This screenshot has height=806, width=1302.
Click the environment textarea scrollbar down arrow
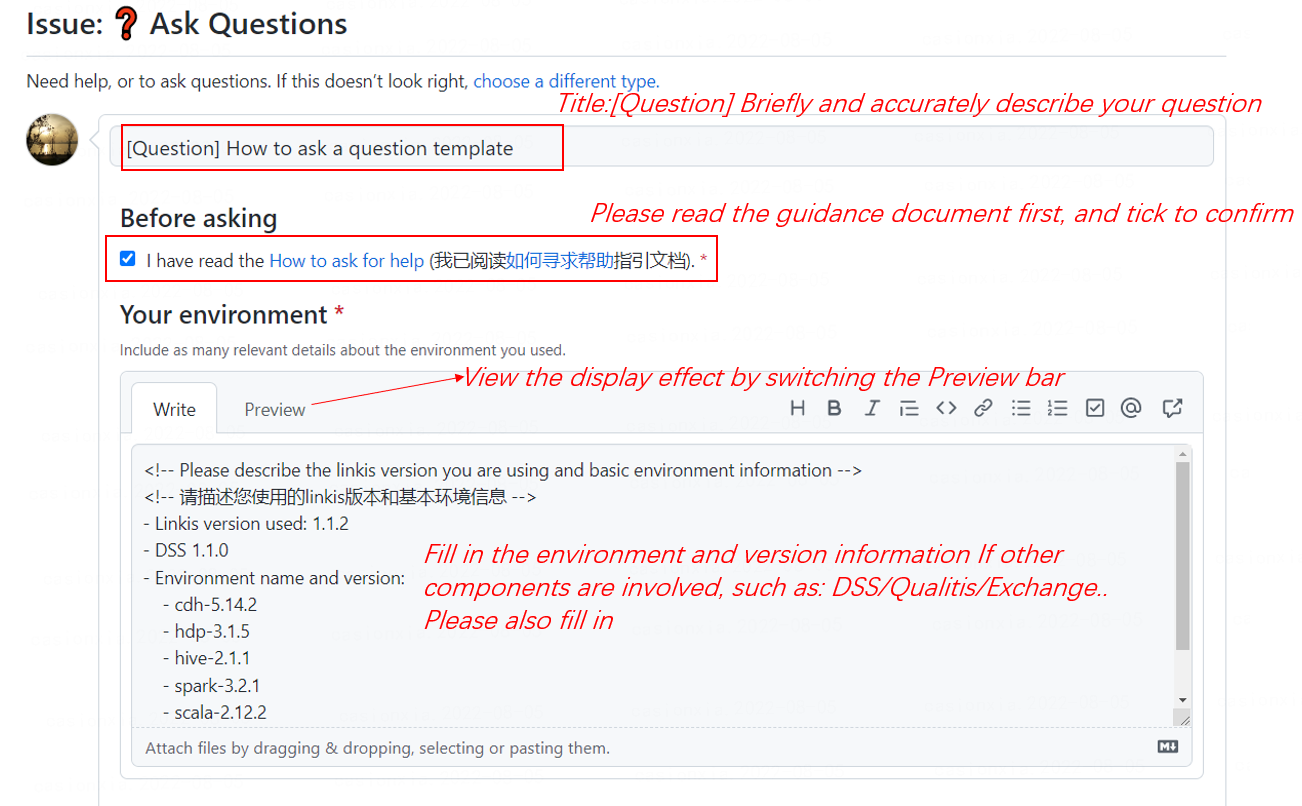point(1183,700)
